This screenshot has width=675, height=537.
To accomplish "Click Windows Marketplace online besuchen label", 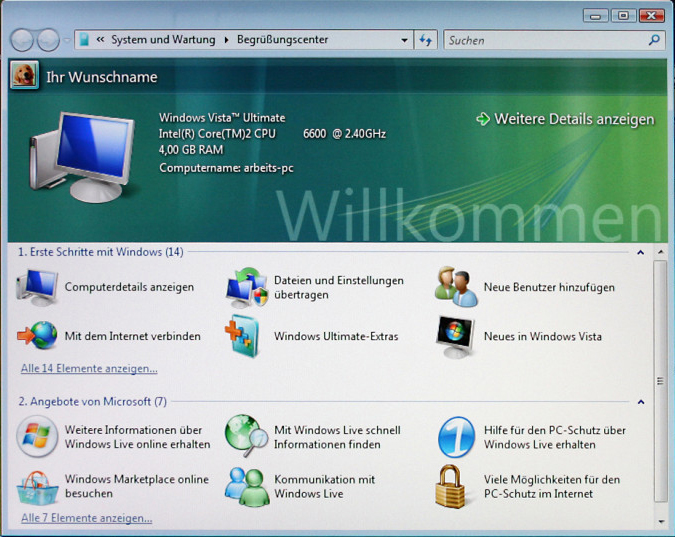I will point(137,486).
